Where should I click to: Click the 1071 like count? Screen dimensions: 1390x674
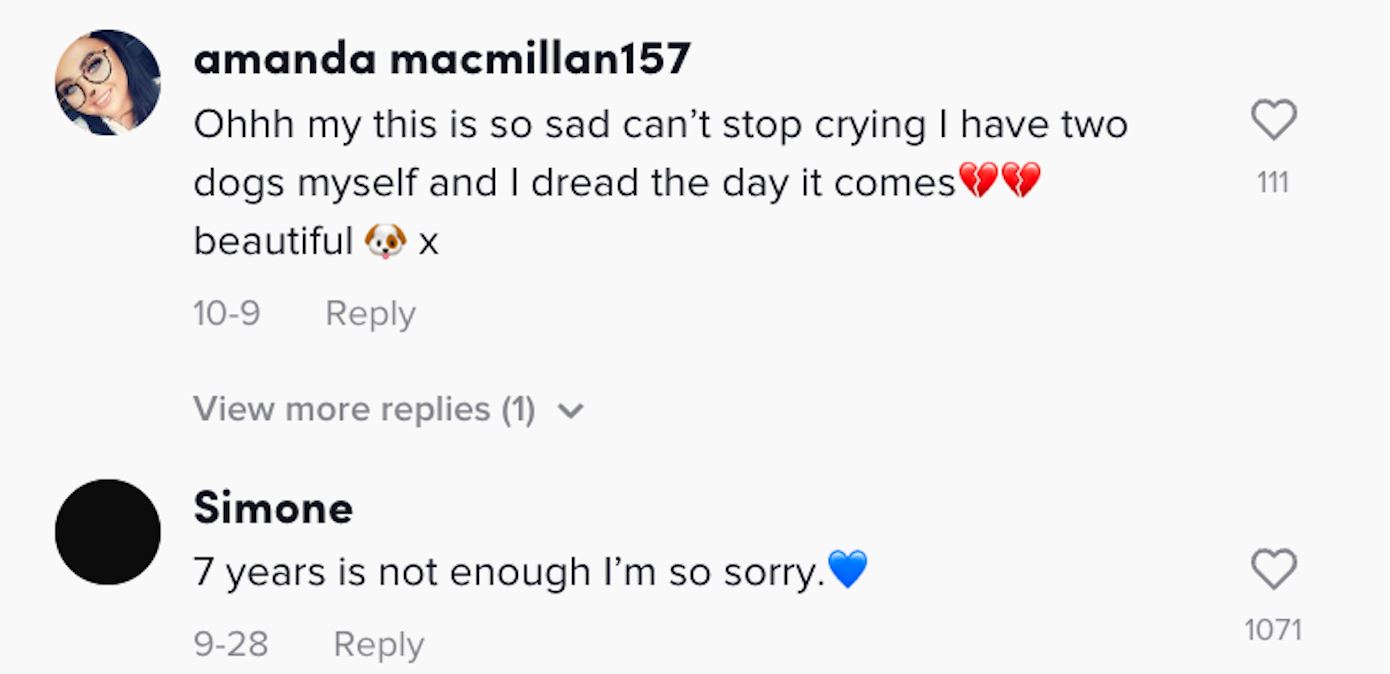[1273, 630]
